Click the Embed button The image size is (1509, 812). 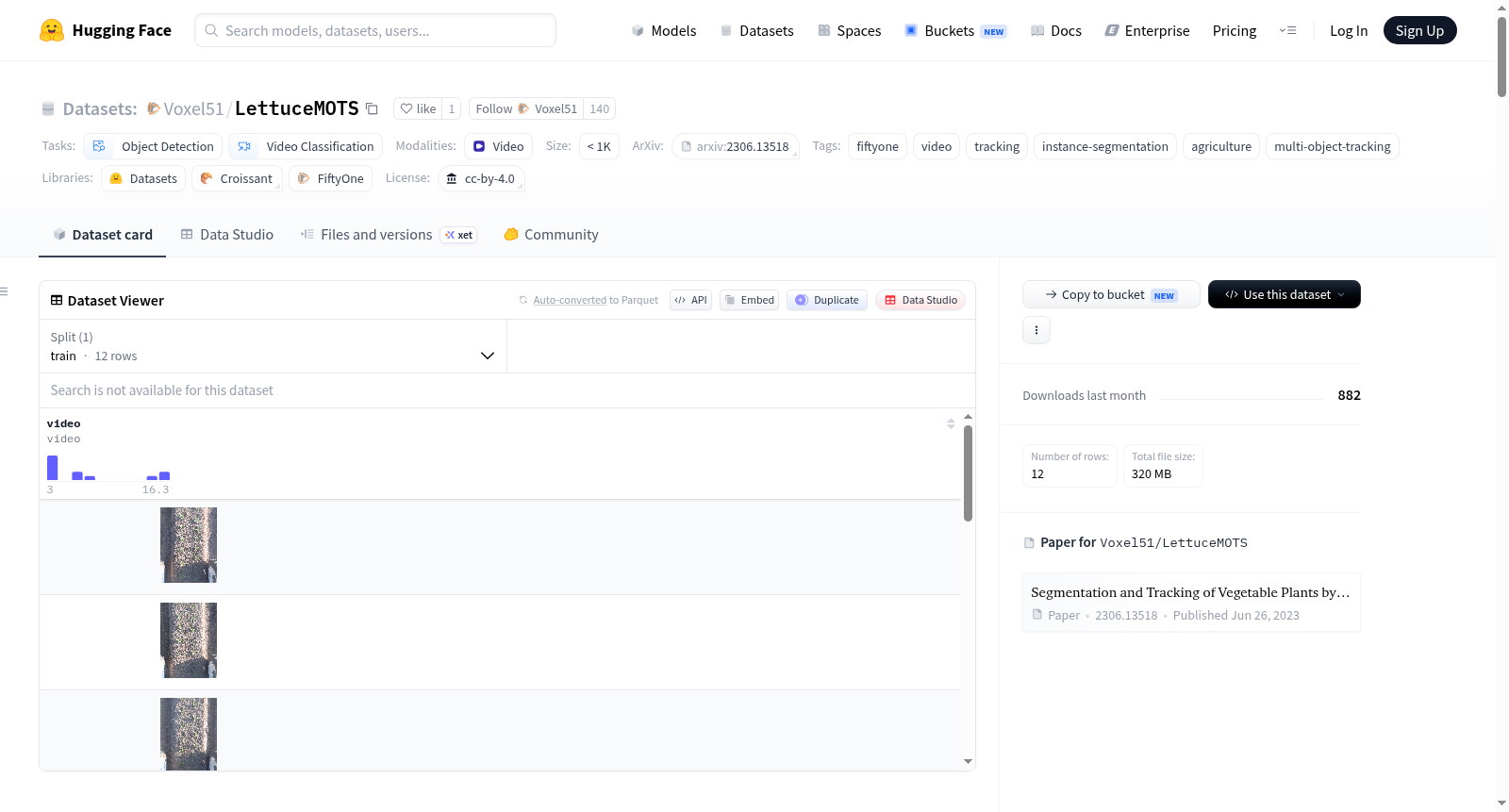coord(749,300)
